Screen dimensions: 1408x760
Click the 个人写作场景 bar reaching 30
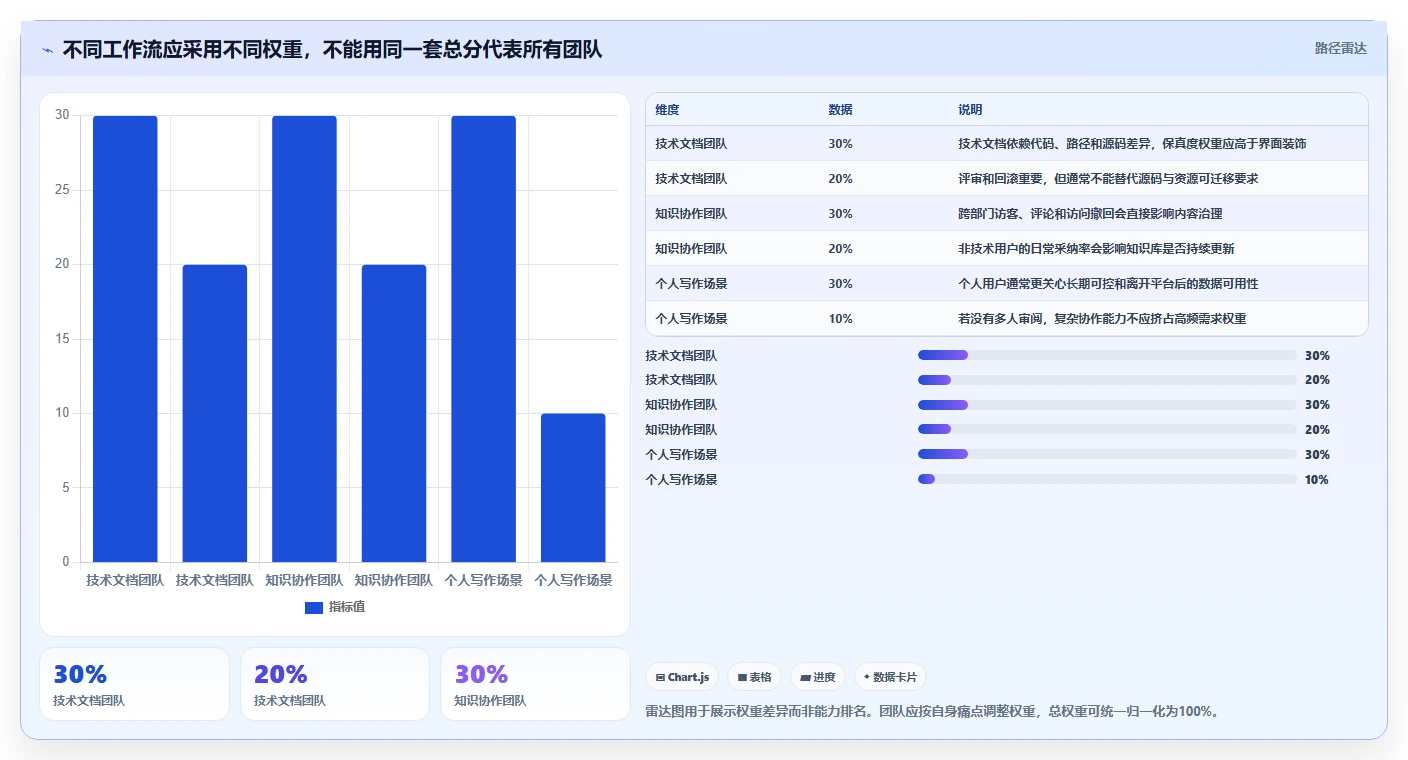(x=483, y=339)
